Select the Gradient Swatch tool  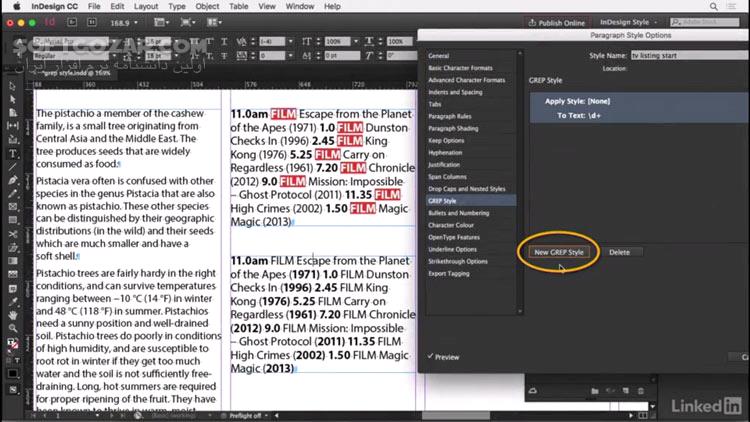click(12, 261)
